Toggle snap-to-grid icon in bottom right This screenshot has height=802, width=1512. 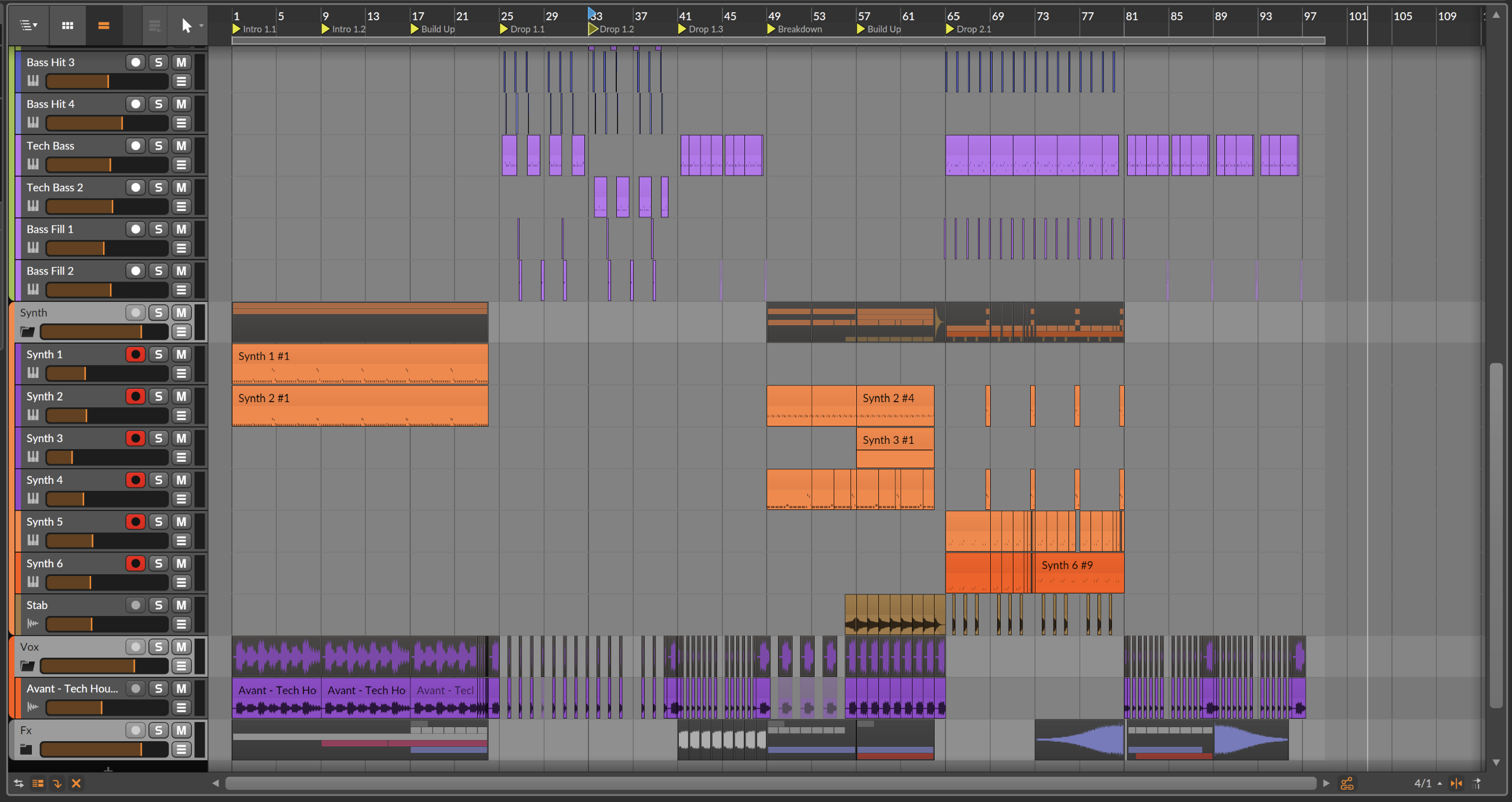click(x=1456, y=783)
